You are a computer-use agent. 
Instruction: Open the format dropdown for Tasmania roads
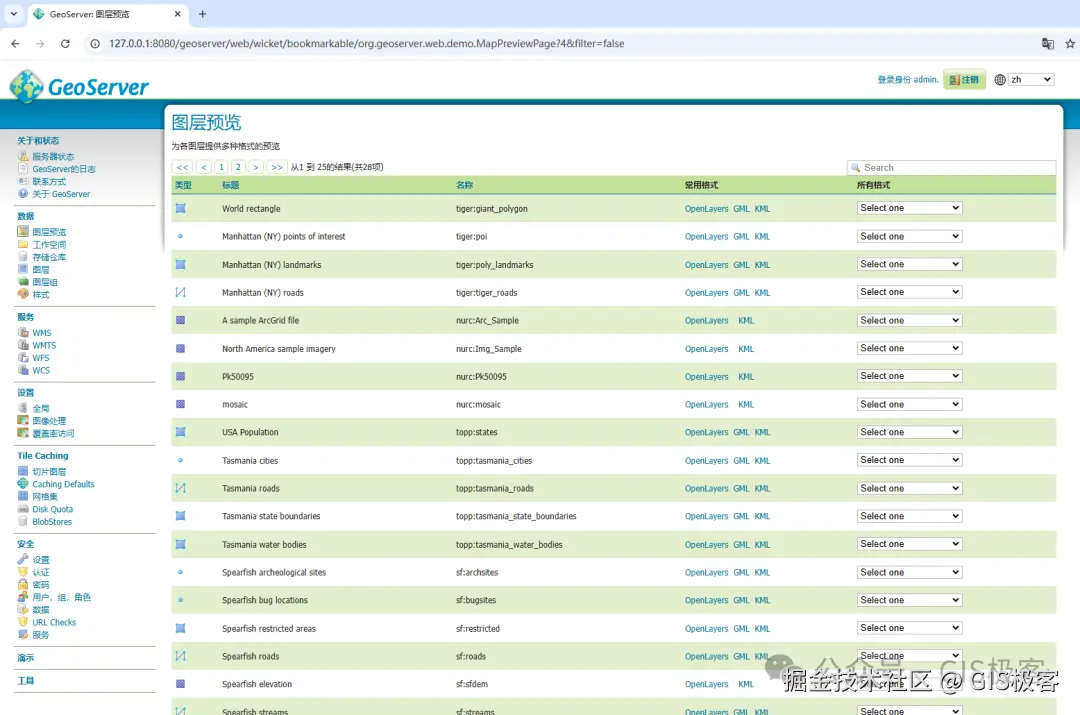tap(909, 488)
